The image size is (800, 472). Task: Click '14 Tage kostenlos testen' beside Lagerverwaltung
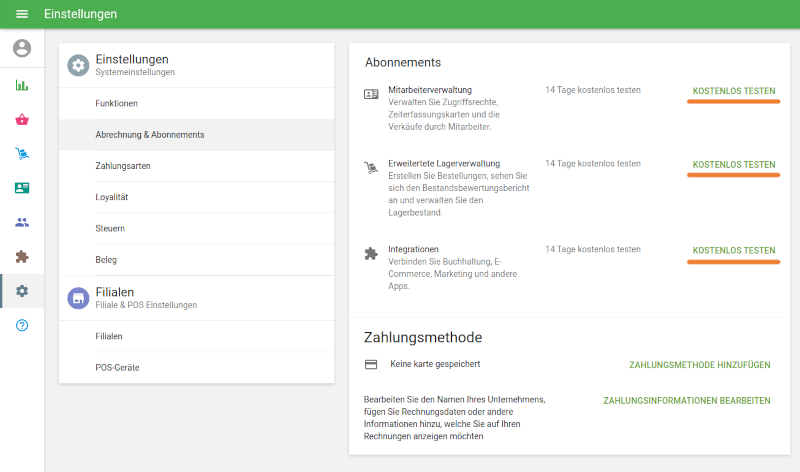tap(593, 163)
